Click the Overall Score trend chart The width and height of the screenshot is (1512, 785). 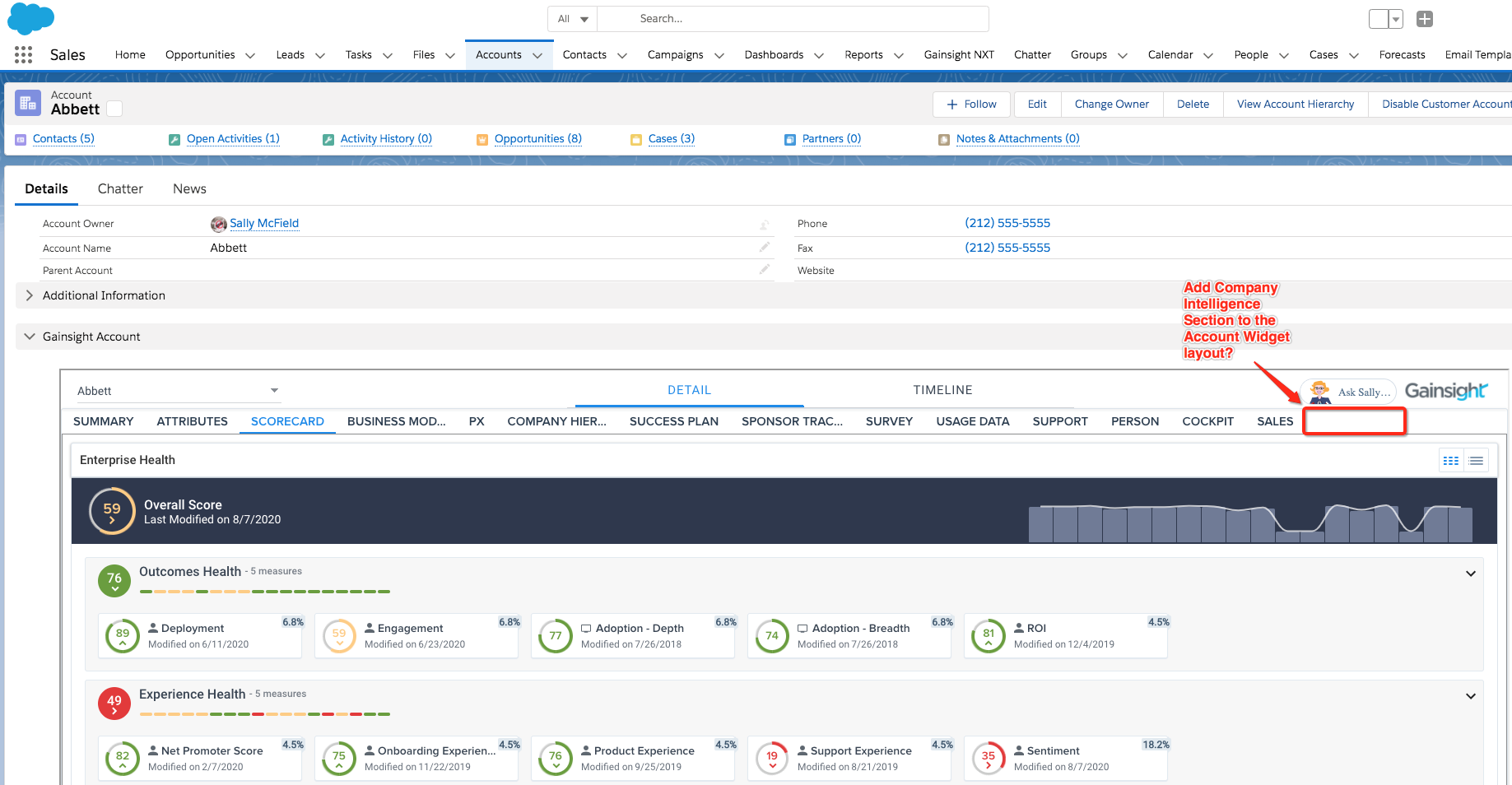point(1250,523)
